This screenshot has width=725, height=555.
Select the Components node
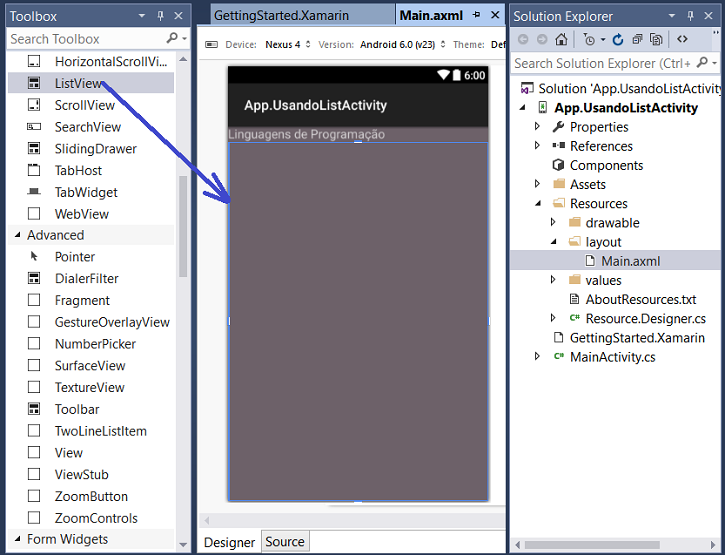coord(606,165)
